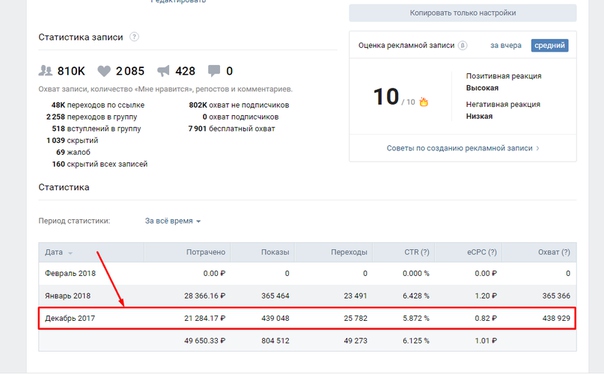
Task: Open help icon next to Статистика записи
Action: click(134, 37)
